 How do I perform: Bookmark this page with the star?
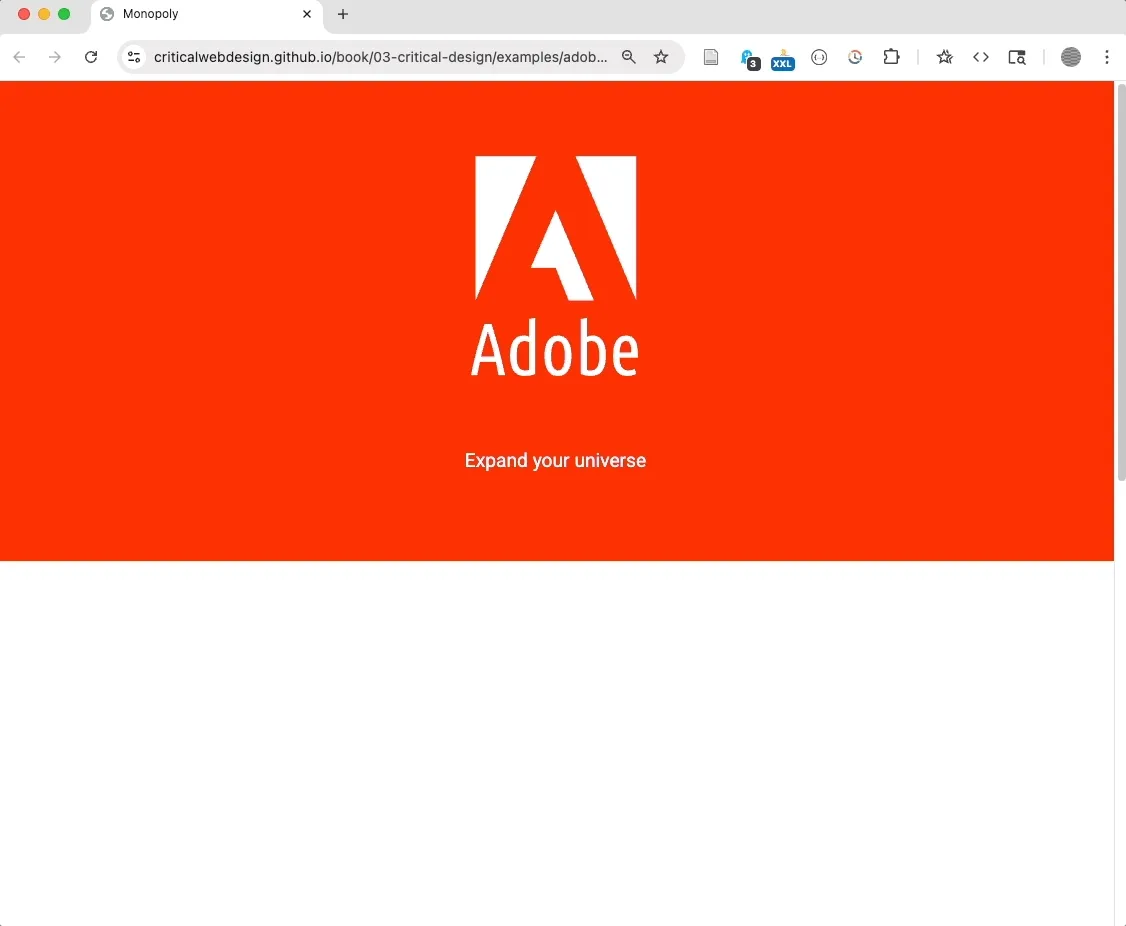click(661, 57)
